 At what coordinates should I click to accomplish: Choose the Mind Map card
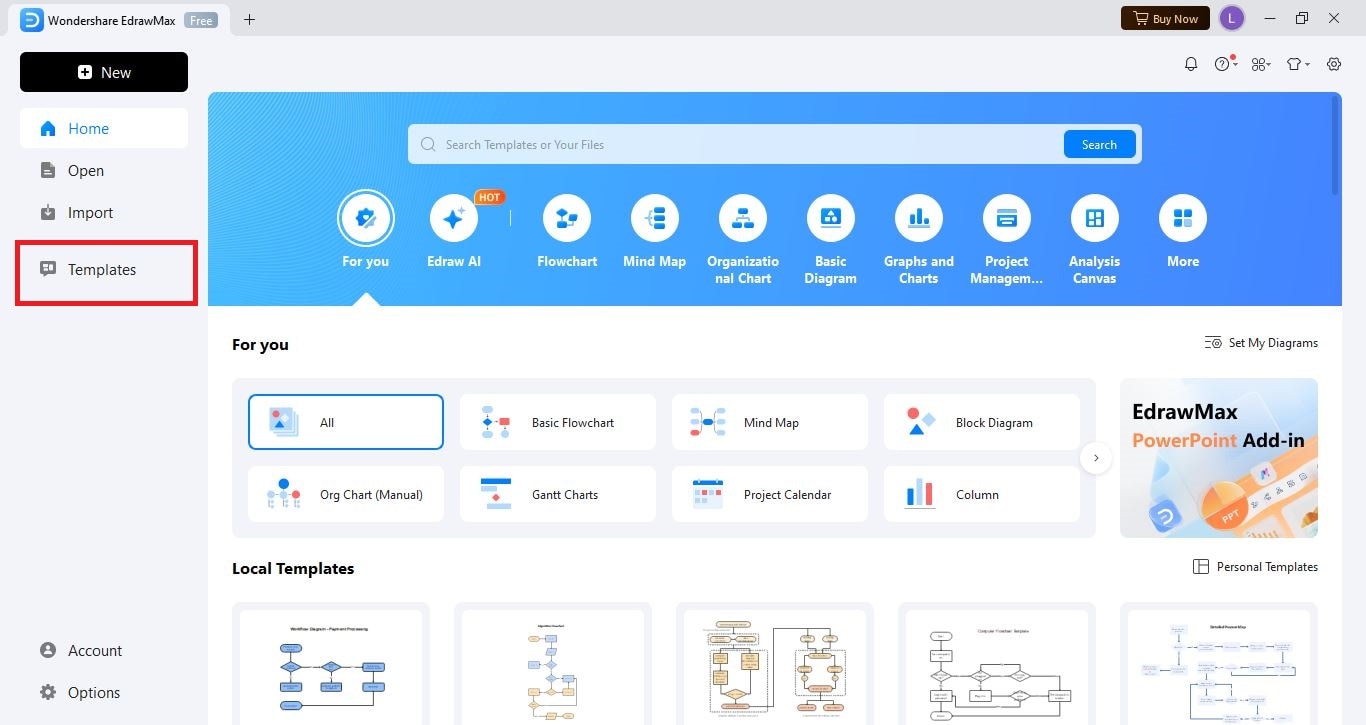tap(770, 422)
